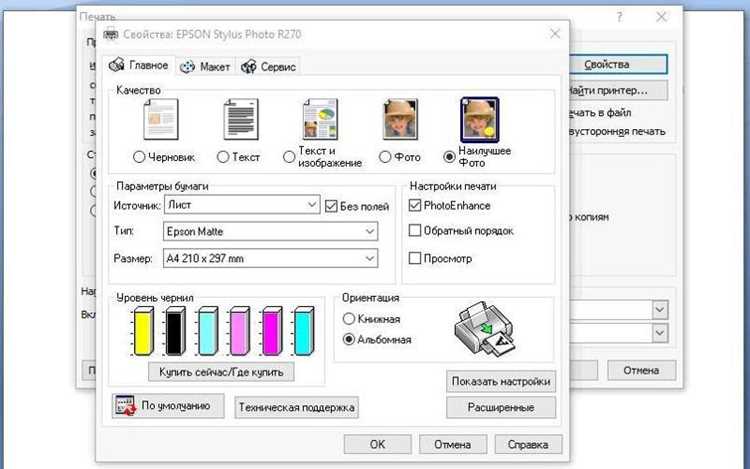Click help question mark in Печать window
This screenshot has width=750, height=469.
click(619, 18)
